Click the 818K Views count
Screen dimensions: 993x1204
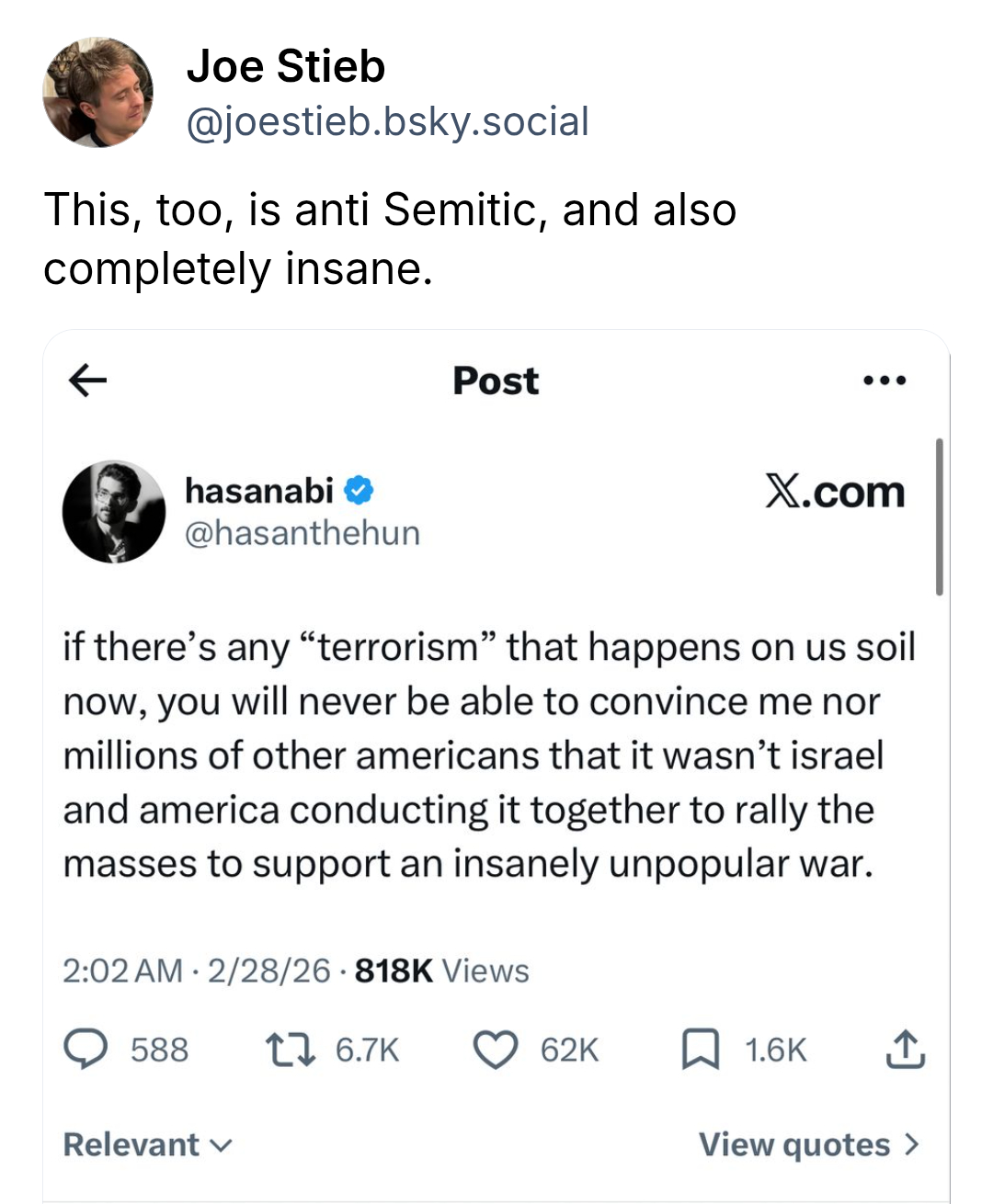[x=441, y=971]
